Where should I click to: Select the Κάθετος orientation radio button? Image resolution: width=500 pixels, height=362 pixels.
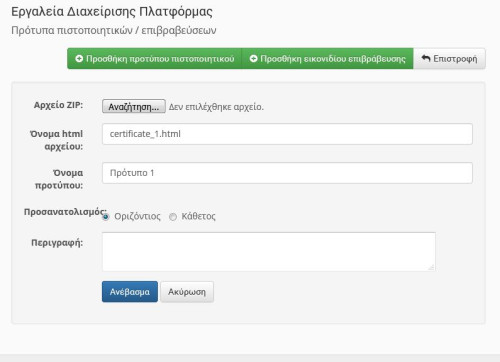tap(173, 217)
